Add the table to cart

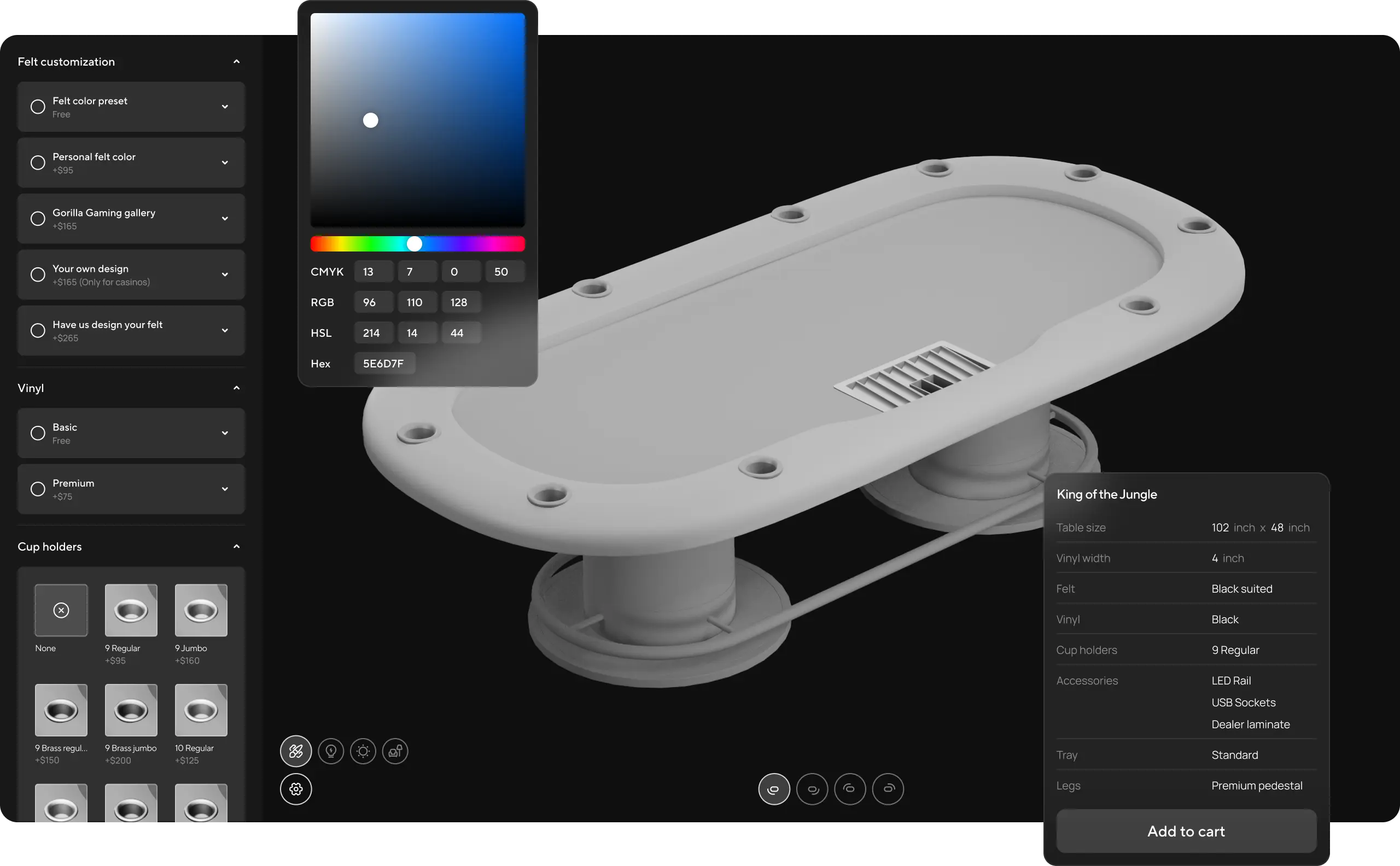click(1186, 831)
